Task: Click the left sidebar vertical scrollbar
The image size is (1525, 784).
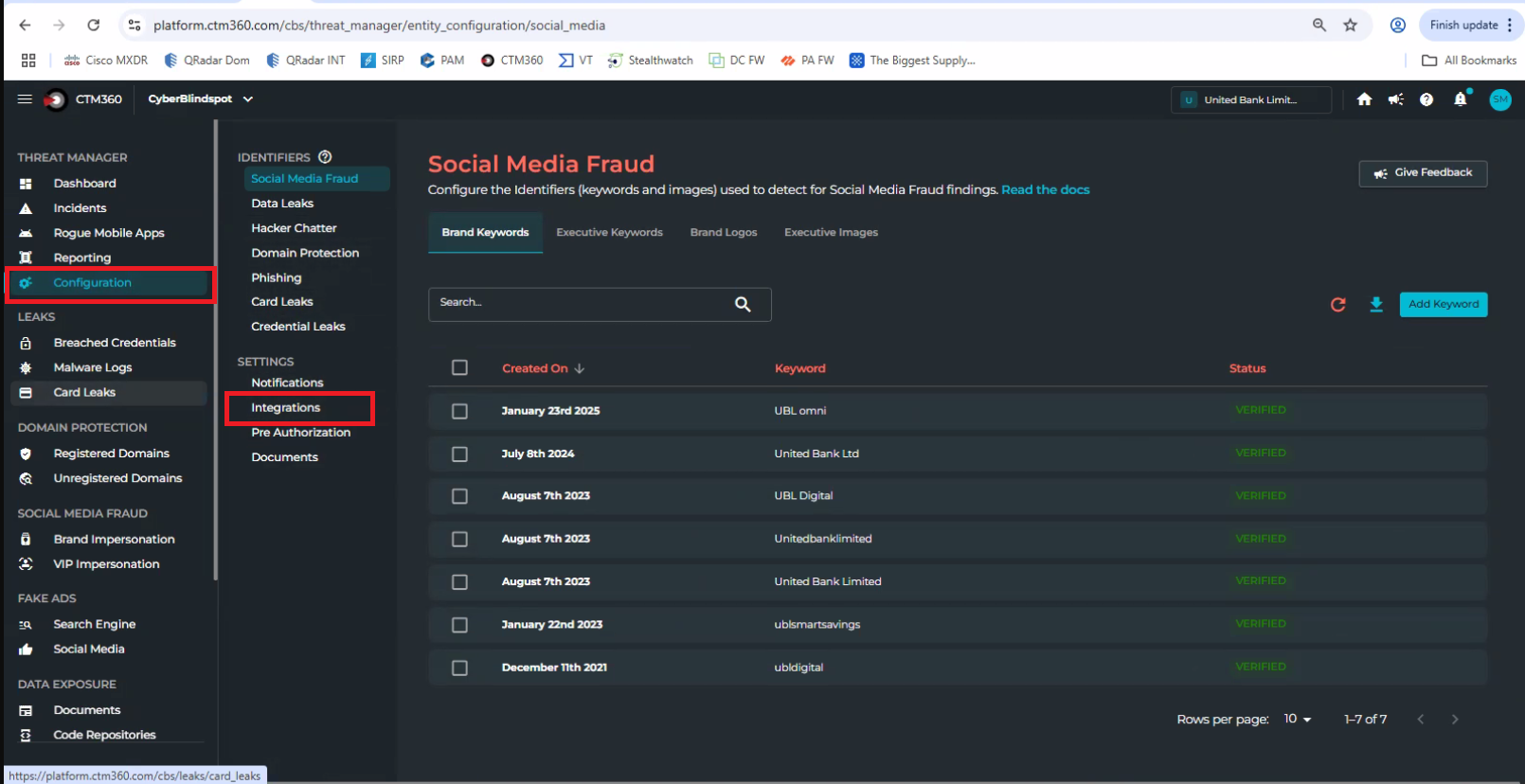Action: 215,350
